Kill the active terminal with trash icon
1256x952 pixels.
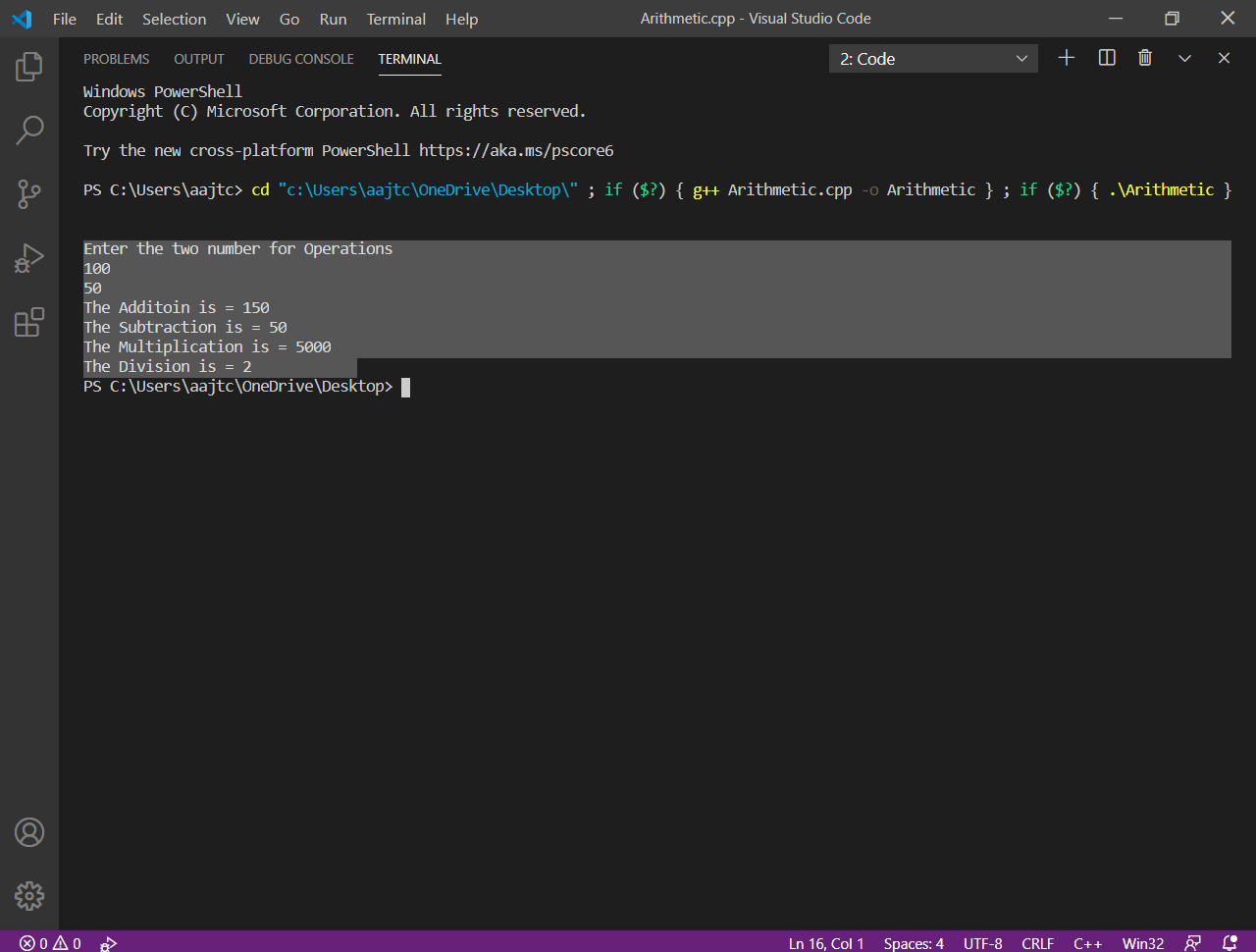tap(1144, 58)
